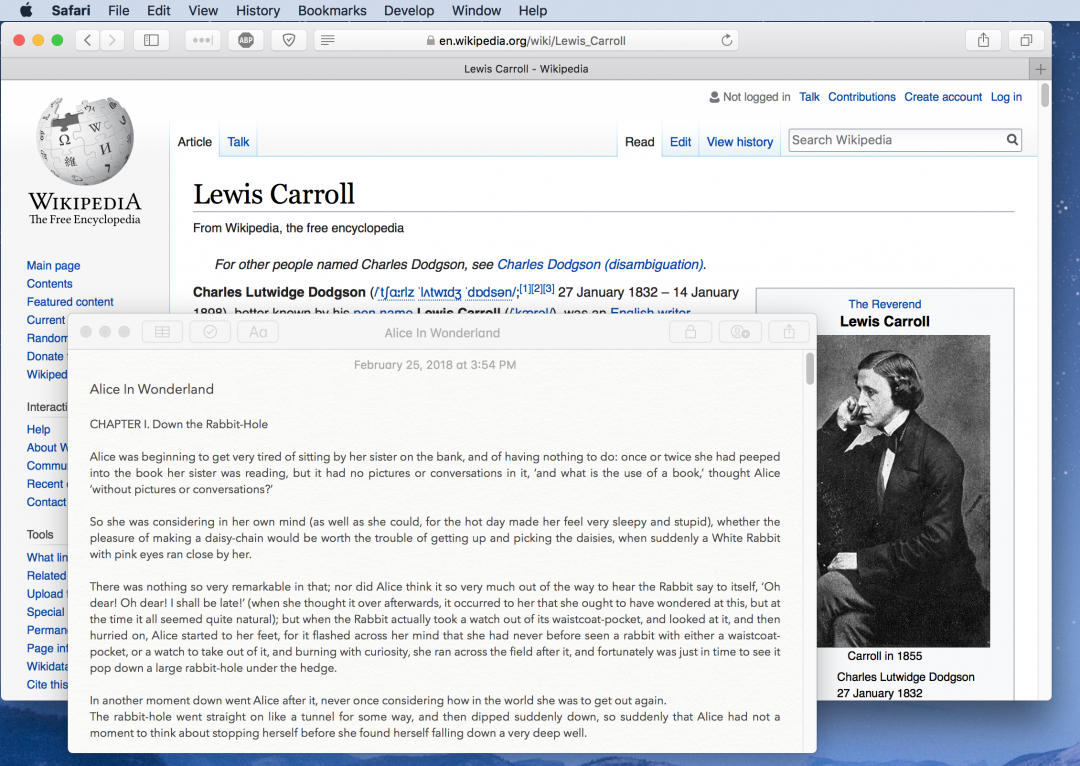The image size is (1080, 766).
Task: Click the Talk link in the top user bar
Action: (x=809, y=97)
